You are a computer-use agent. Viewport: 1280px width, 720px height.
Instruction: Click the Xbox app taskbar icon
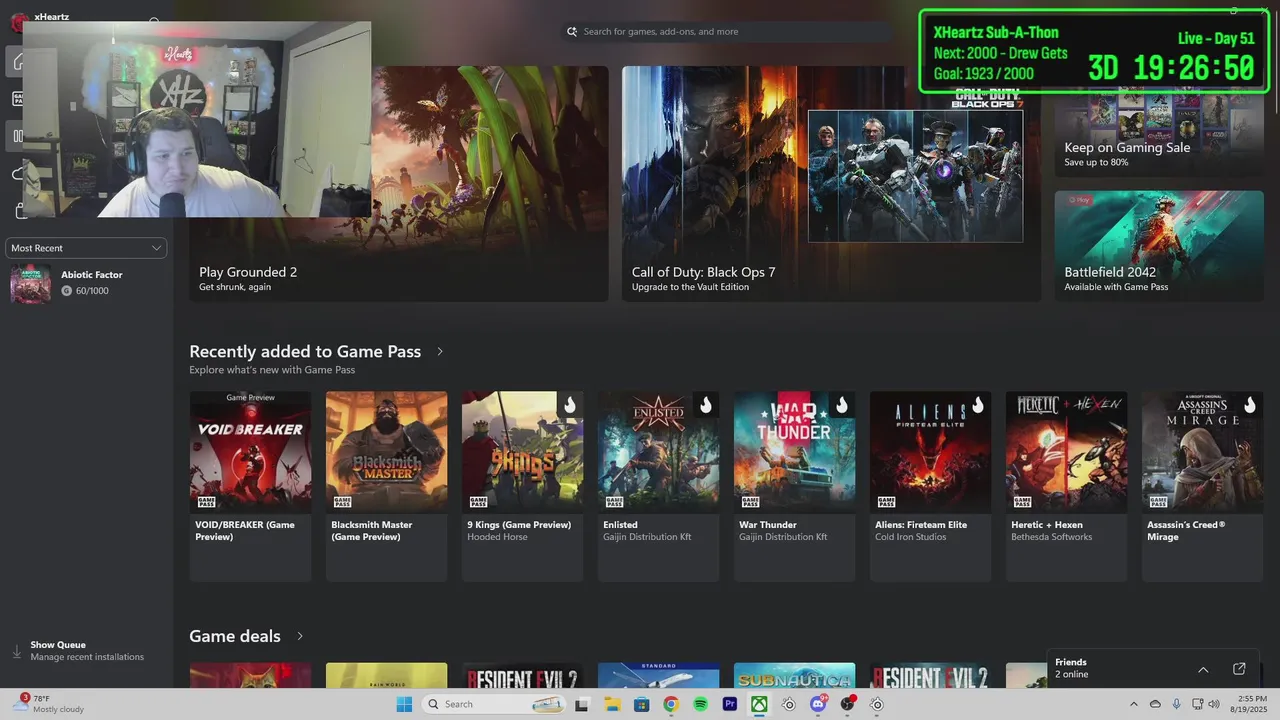pos(760,704)
